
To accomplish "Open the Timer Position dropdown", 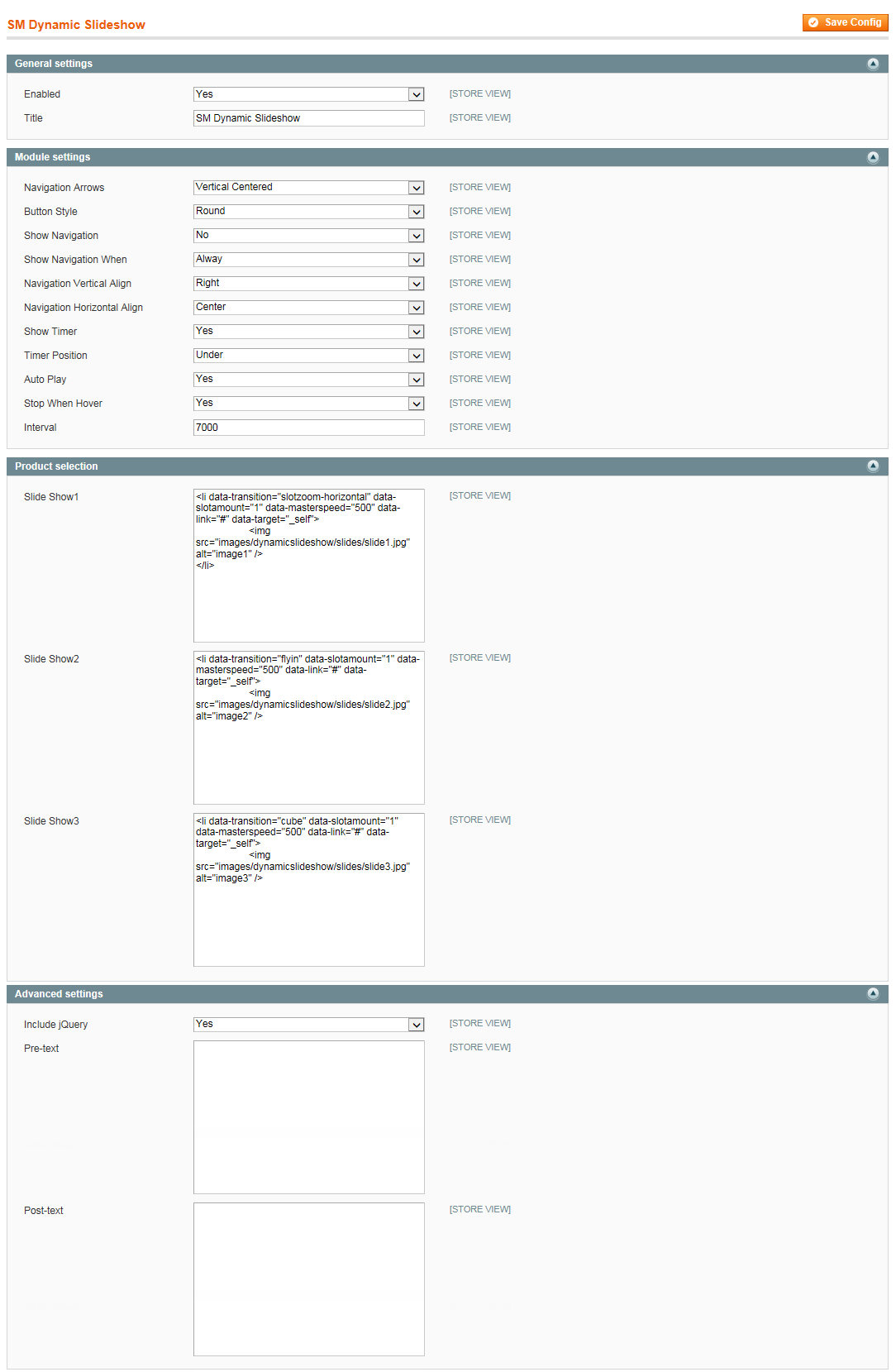I will 309,356.
